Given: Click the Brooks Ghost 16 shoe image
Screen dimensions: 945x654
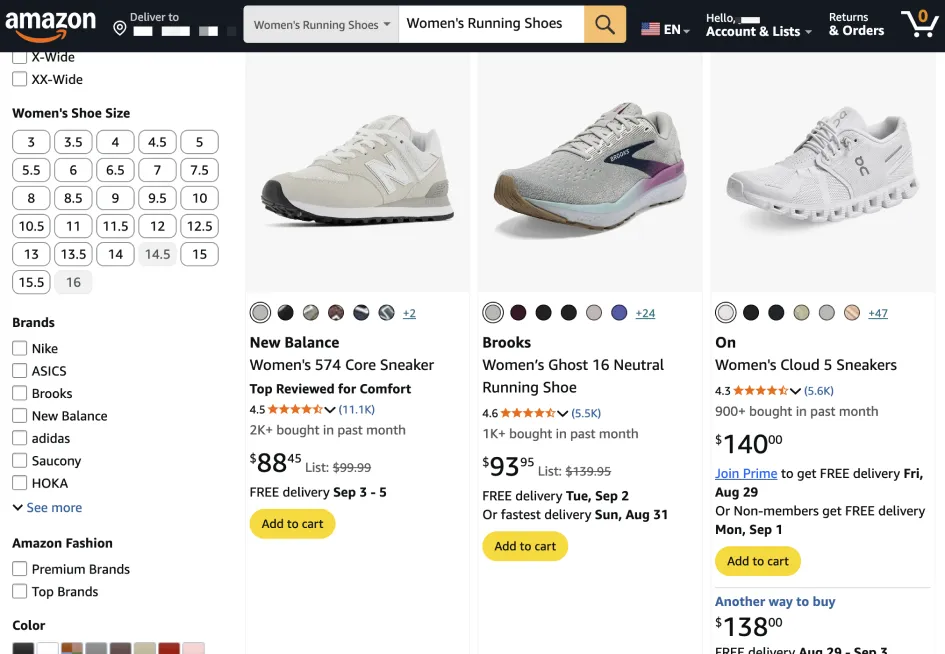Looking at the screenshot, I should [590, 170].
